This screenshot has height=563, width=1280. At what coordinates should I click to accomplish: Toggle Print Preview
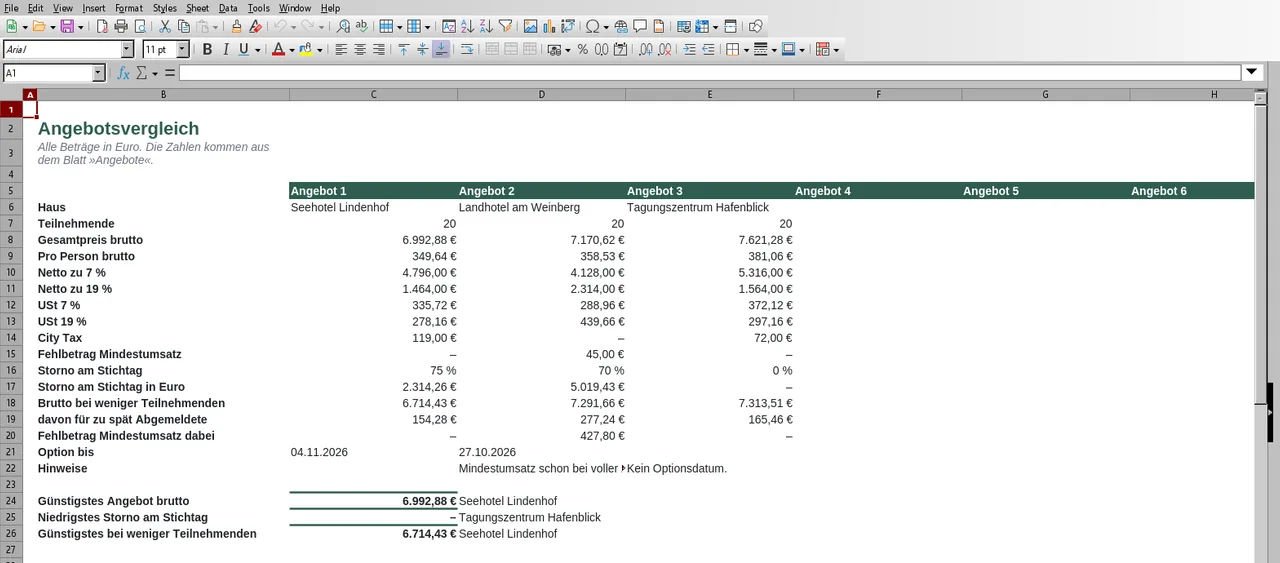click(140, 26)
